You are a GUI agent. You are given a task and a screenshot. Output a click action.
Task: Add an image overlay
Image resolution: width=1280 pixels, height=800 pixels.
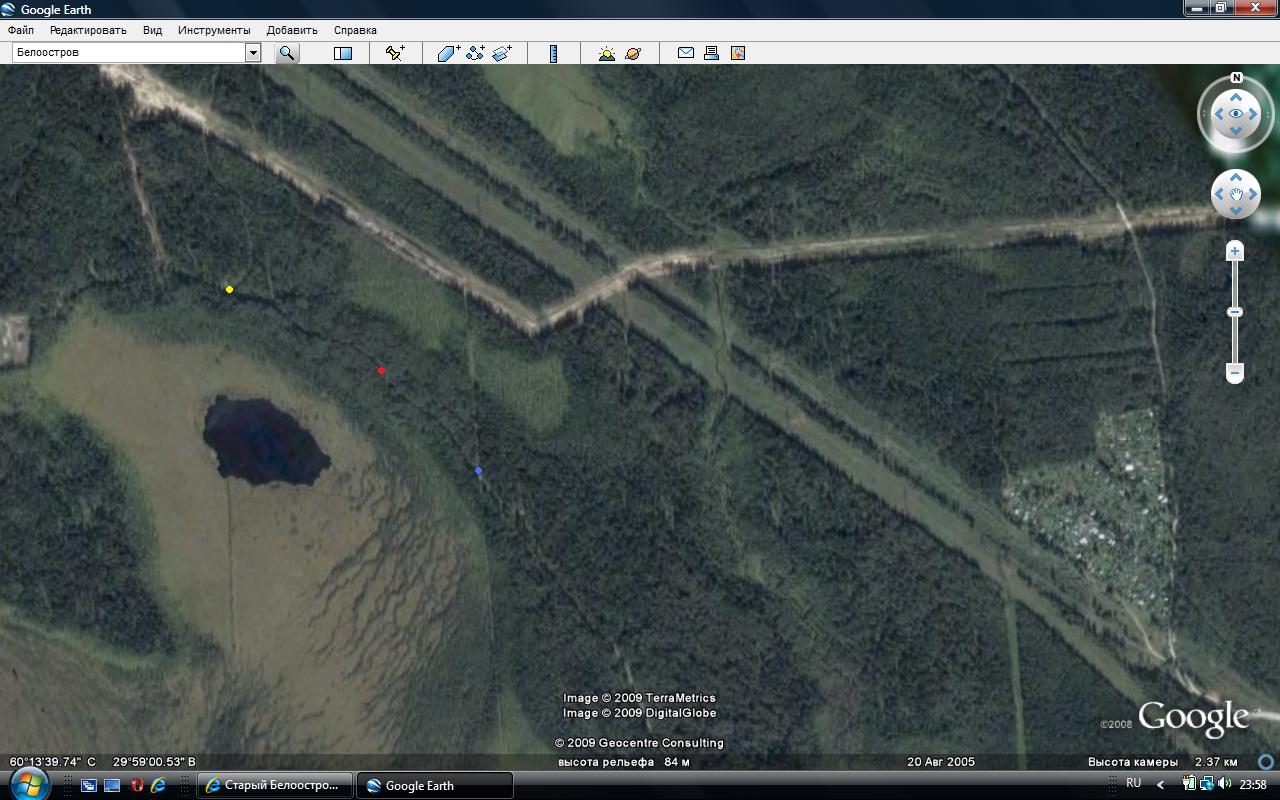click(x=502, y=53)
